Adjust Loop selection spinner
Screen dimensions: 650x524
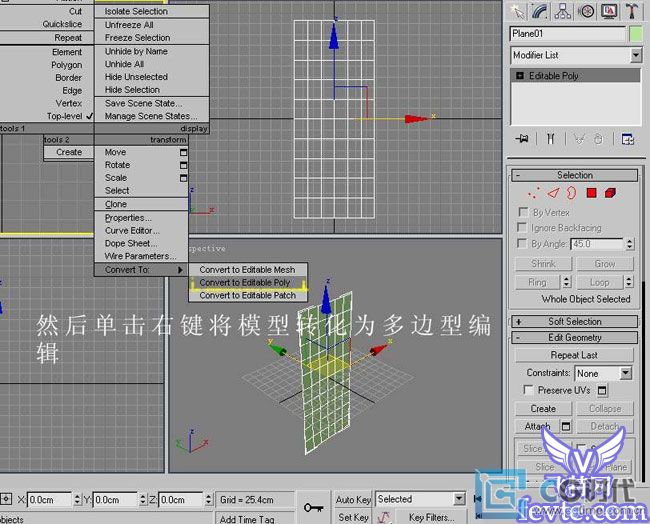click(629, 282)
